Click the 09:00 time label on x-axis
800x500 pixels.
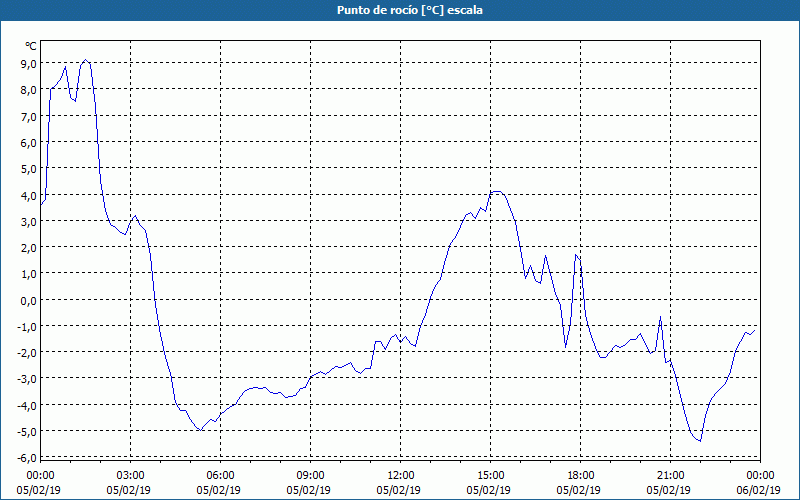[310, 476]
